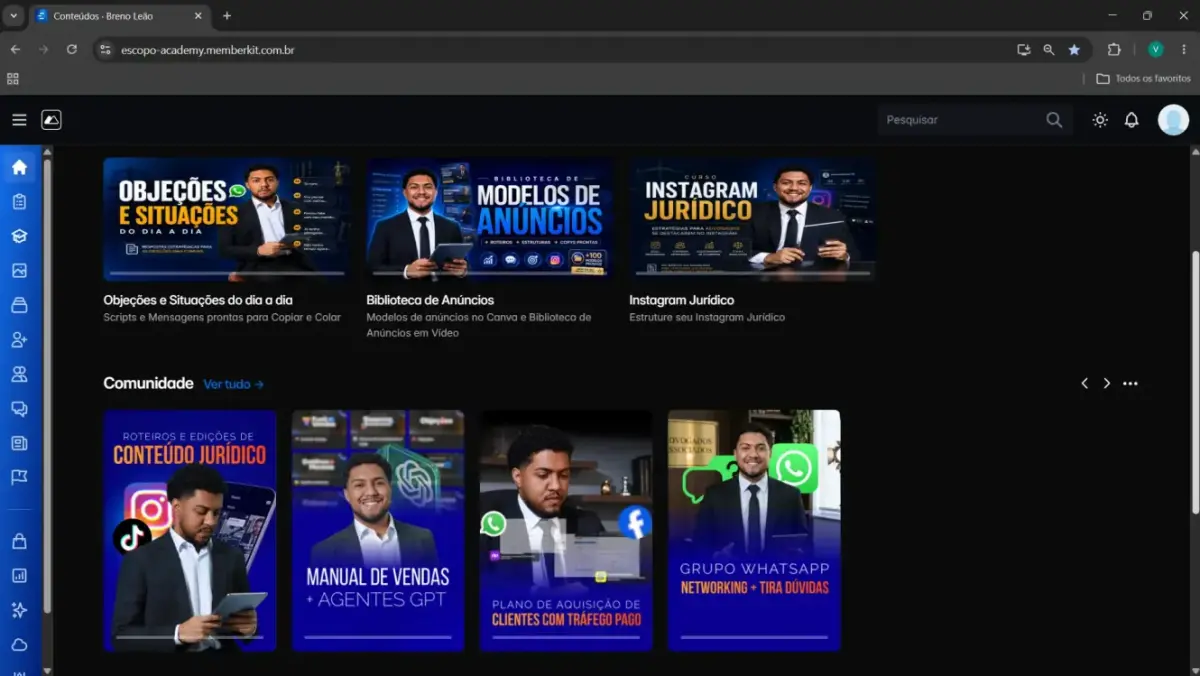
Task: Go to Home in the sidebar
Action: (x=19, y=167)
